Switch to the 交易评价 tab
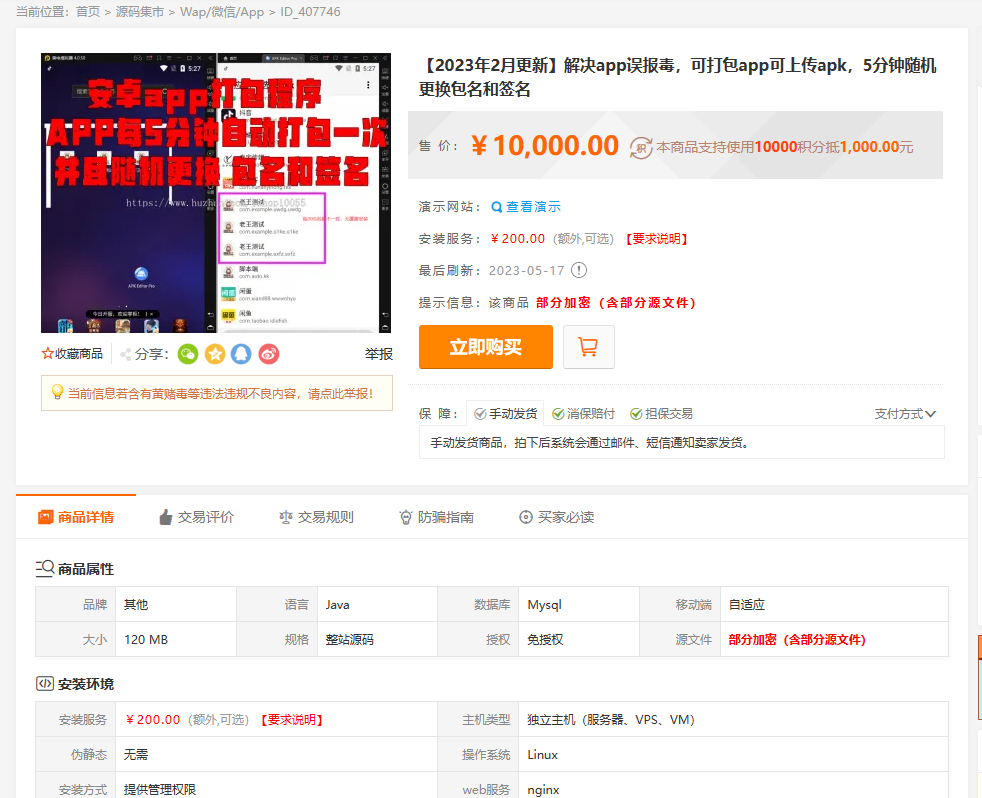 click(x=196, y=517)
